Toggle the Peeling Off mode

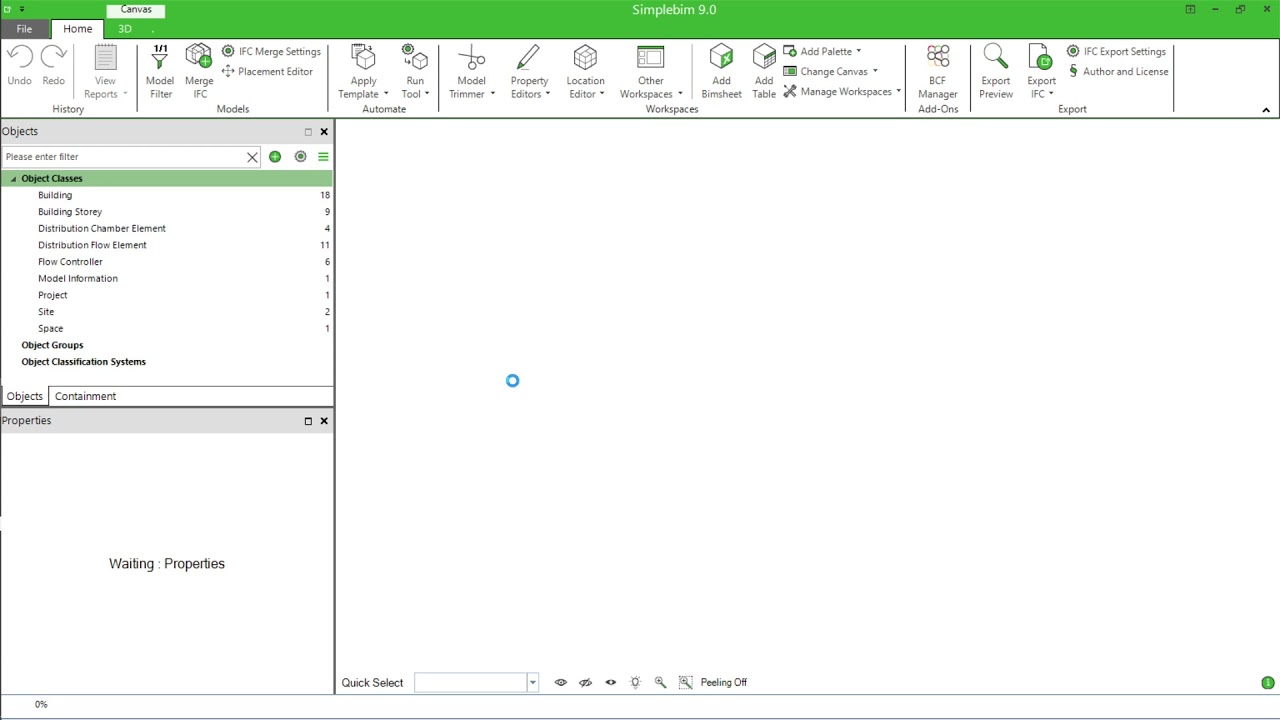click(724, 682)
